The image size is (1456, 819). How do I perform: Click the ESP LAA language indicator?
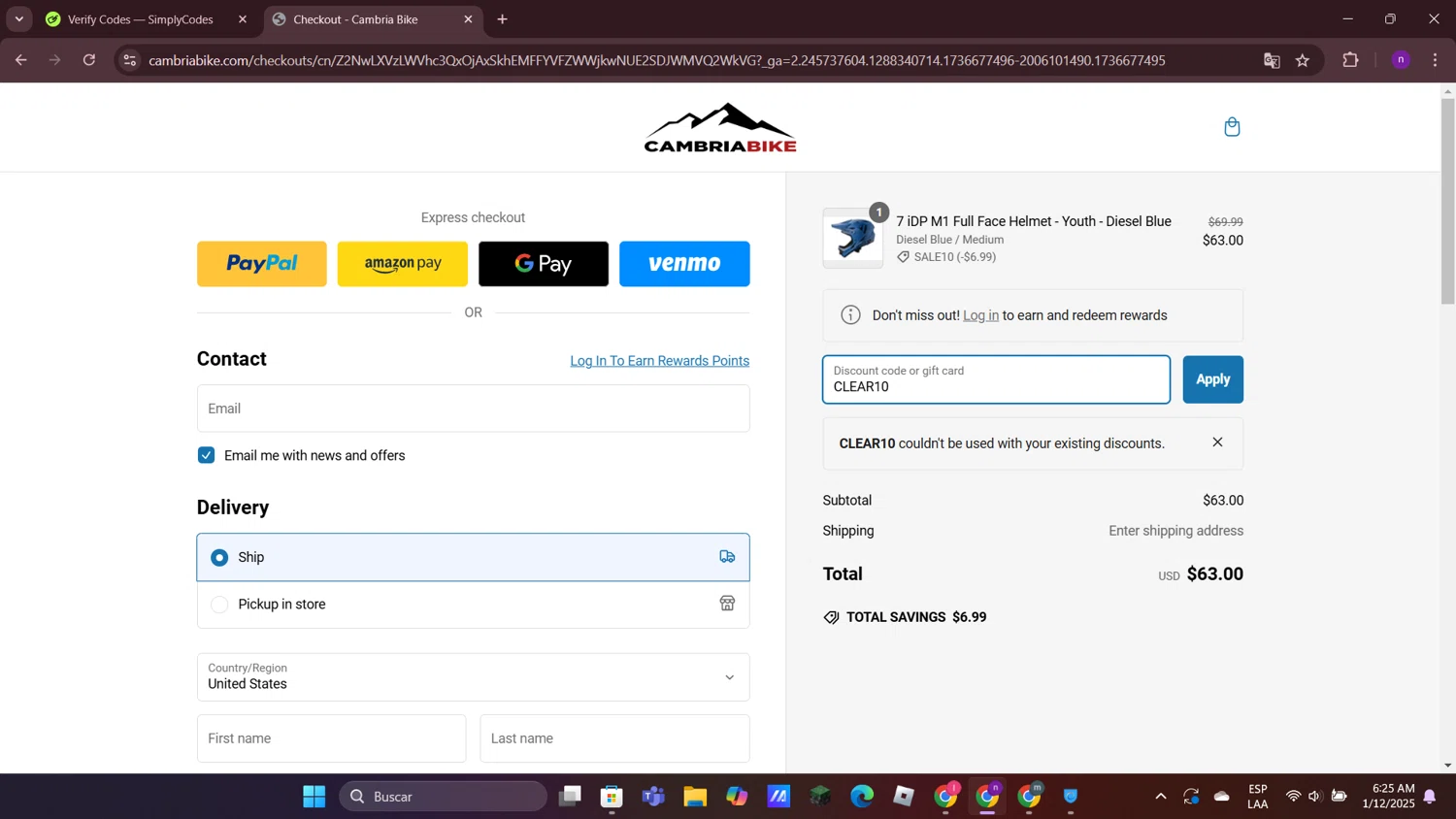click(x=1258, y=797)
